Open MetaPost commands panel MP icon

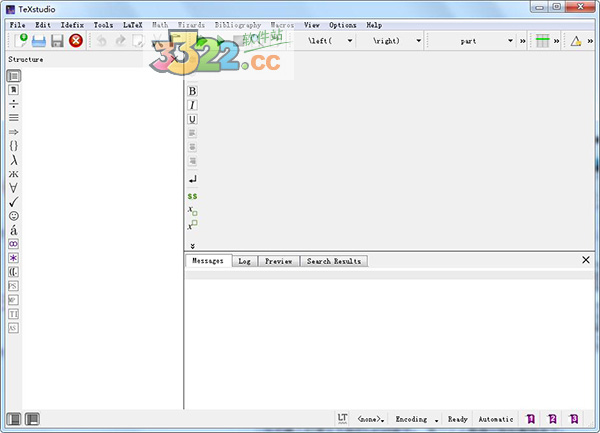[13, 300]
